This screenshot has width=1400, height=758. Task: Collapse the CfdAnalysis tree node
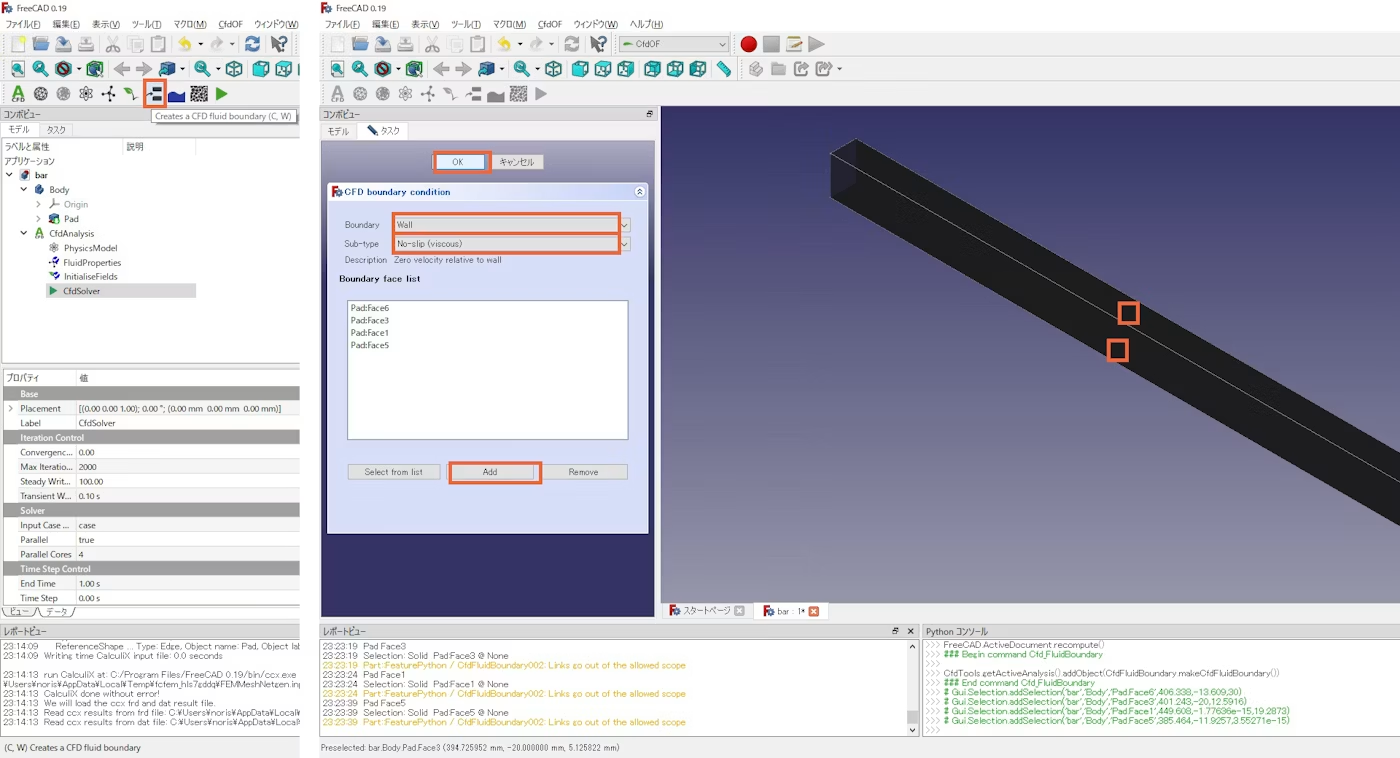(24, 233)
